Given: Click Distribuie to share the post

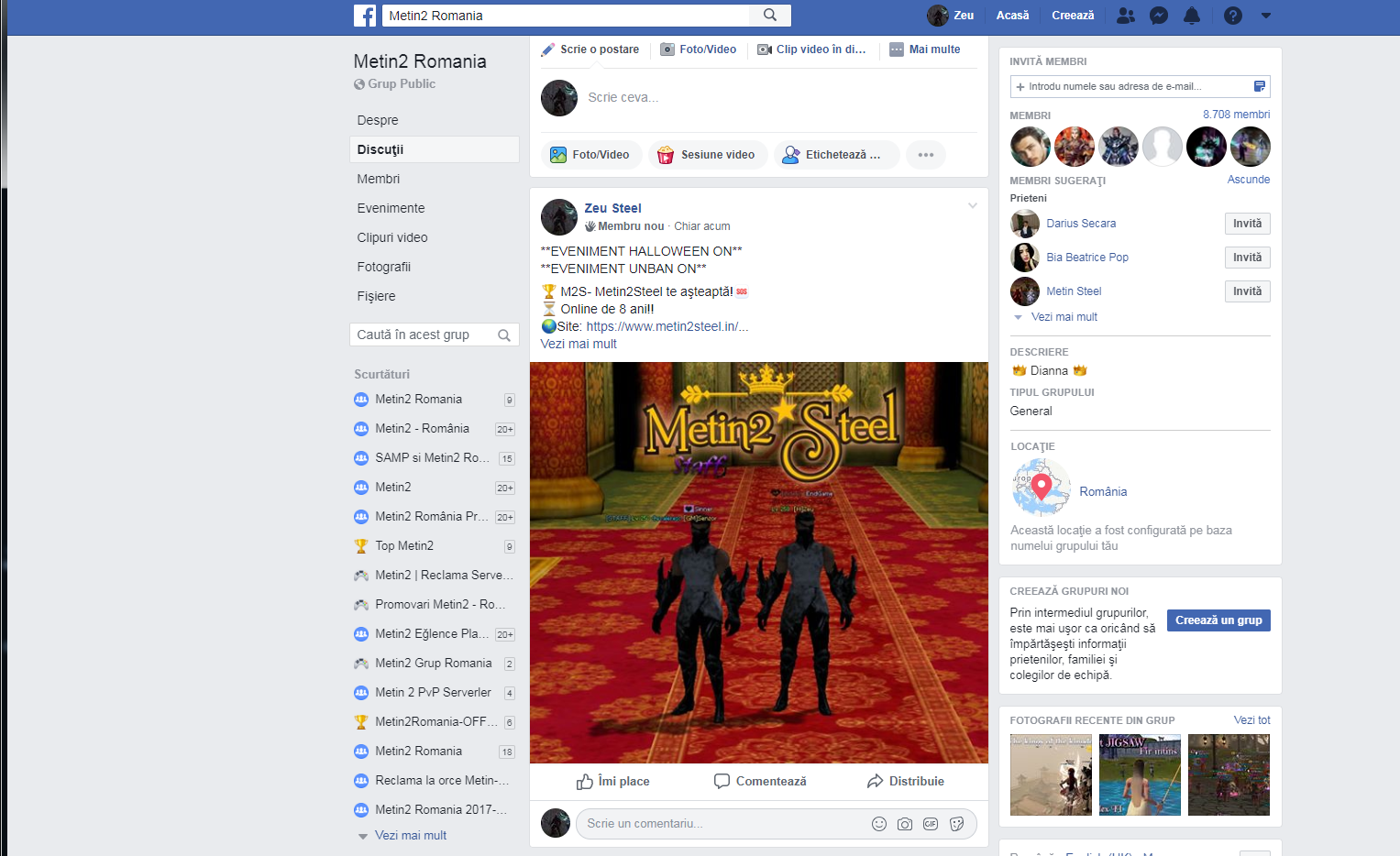Looking at the screenshot, I should (905, 782).
